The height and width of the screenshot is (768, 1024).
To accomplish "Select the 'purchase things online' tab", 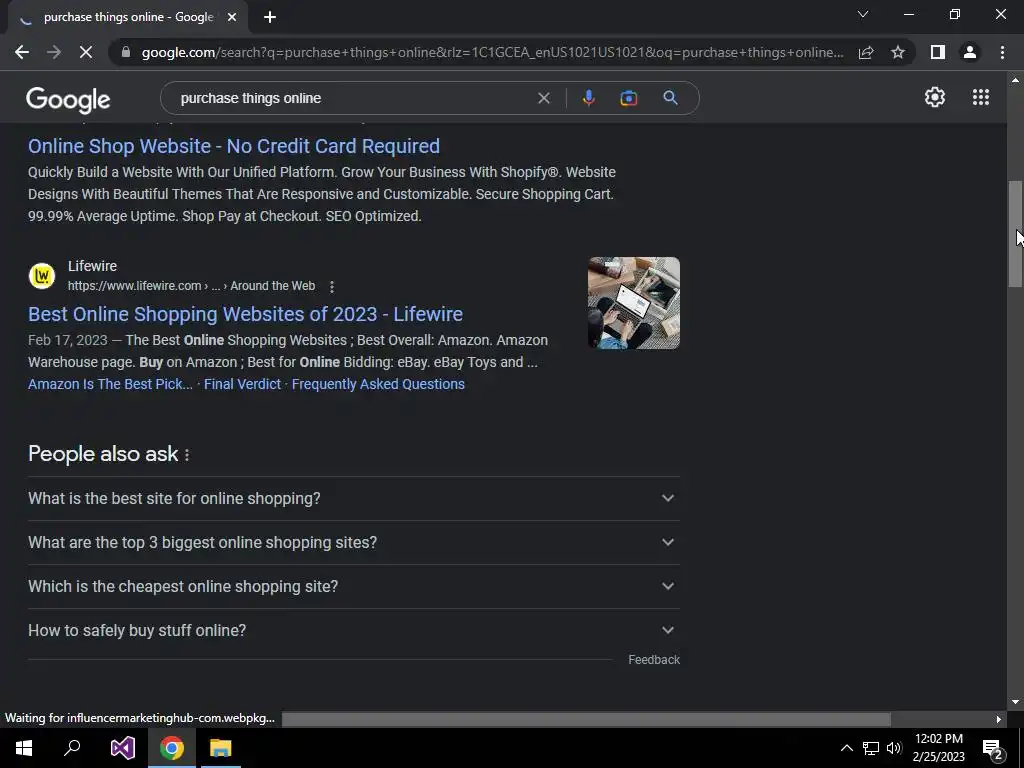I will 128,17.
